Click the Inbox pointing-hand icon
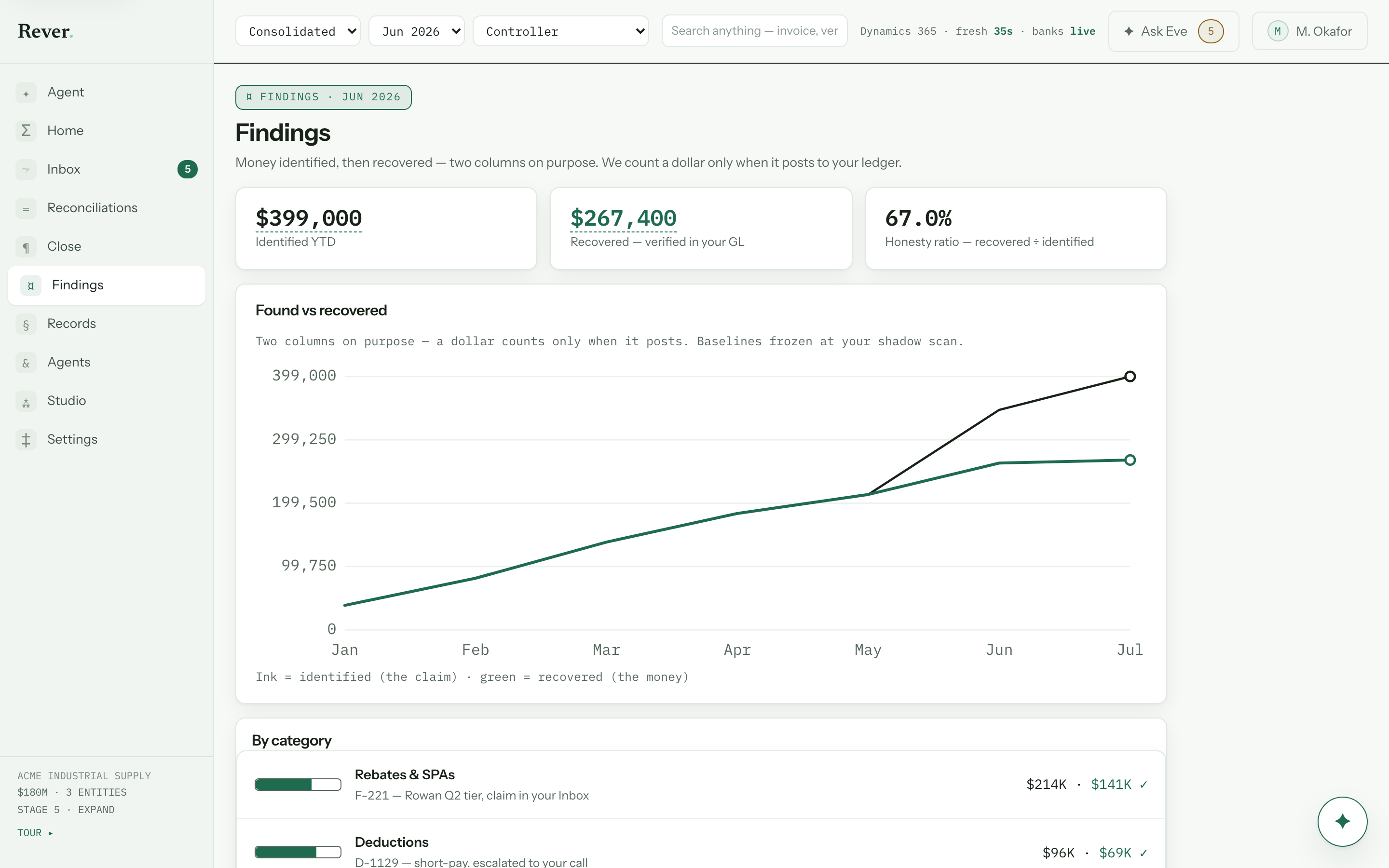Screen dimensions: 1389x868 coord(26,170)
